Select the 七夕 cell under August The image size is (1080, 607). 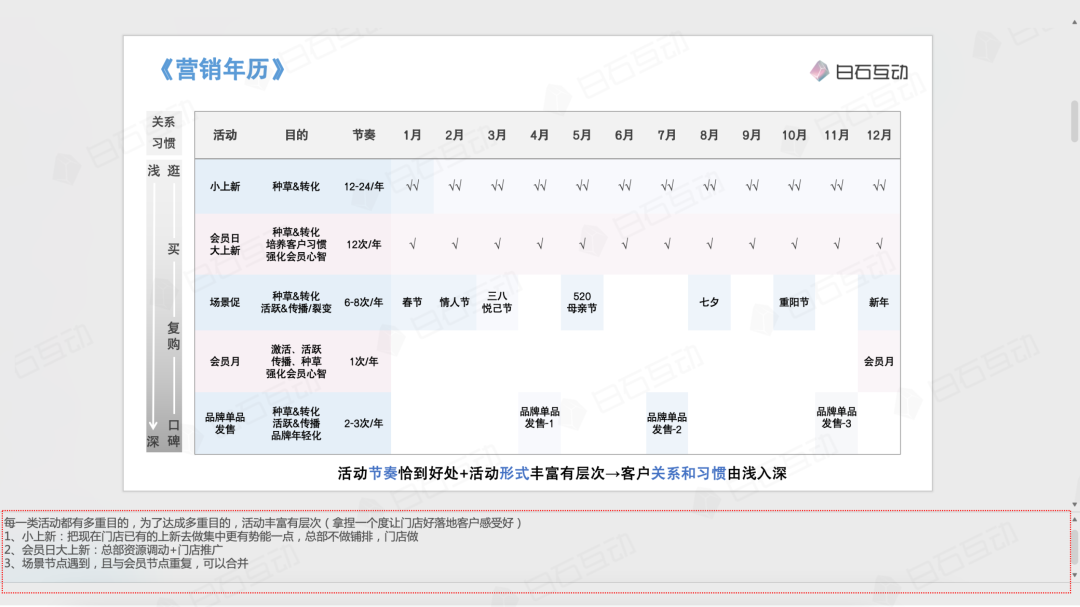pos(709,302)
